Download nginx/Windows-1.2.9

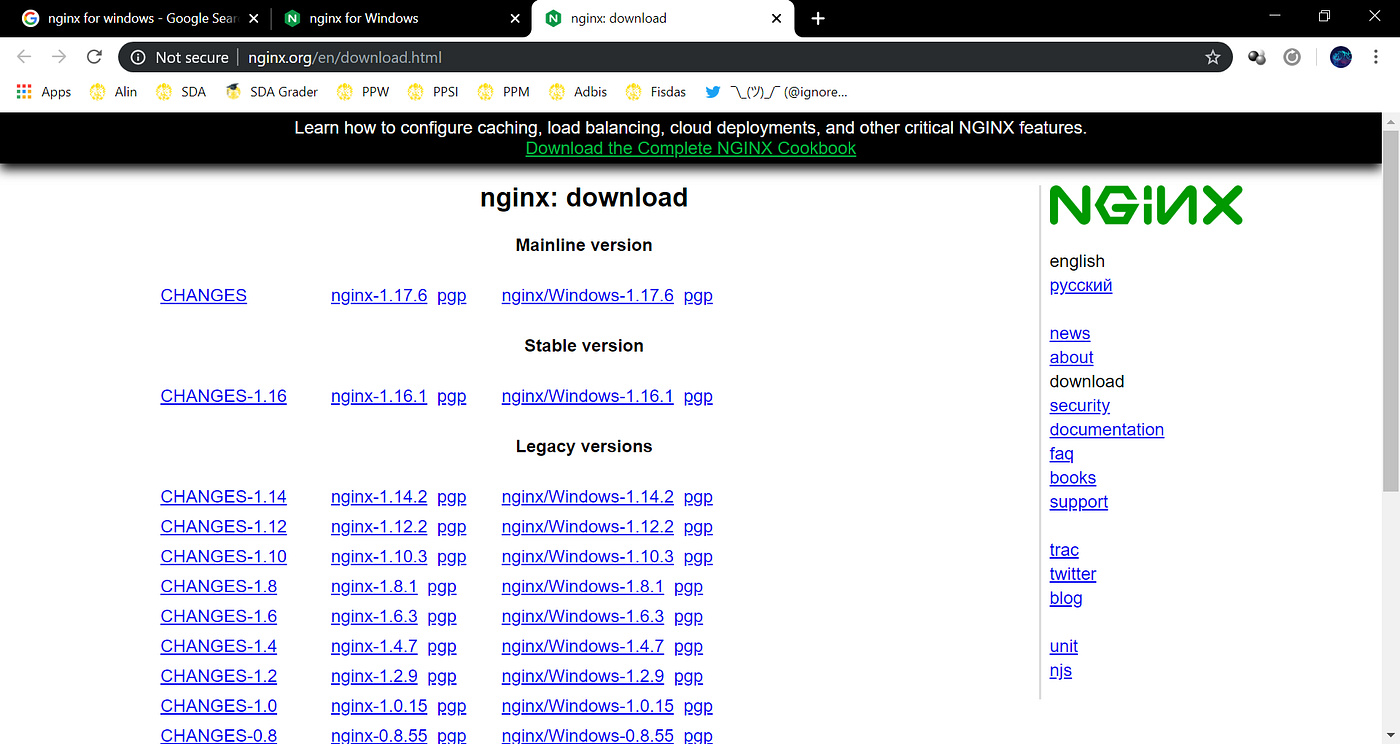(582, 677)
